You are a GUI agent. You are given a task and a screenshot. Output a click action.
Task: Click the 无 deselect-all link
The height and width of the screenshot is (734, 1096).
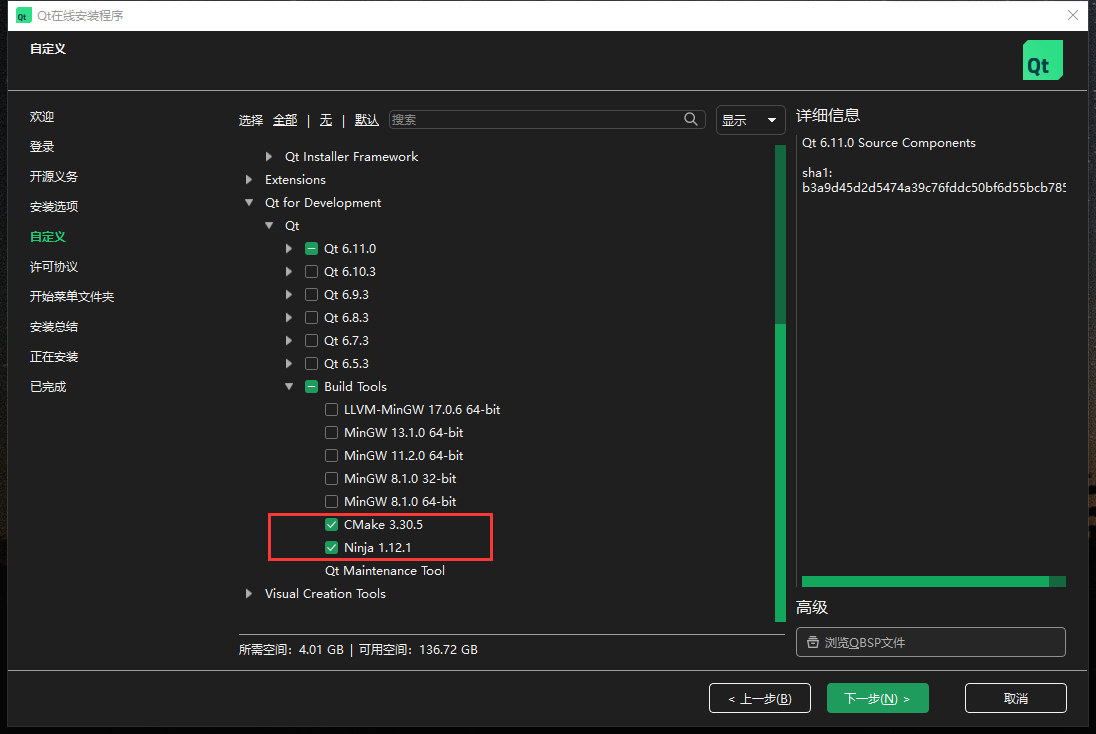(326, 120)
